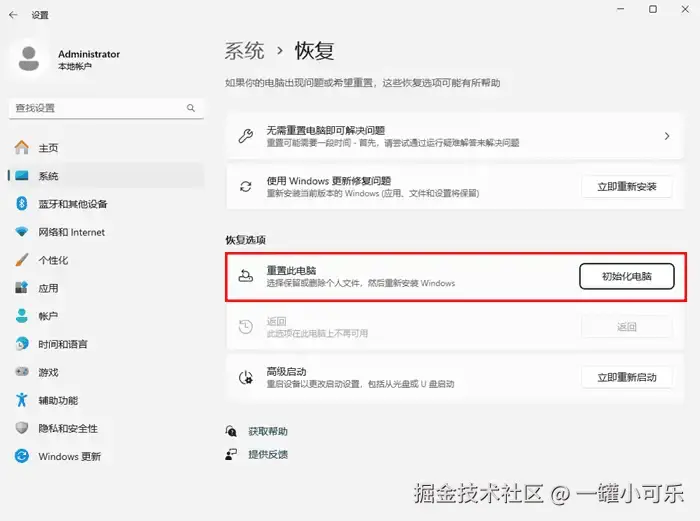Click the 时间和语言 globe clock icon
Image resolution: width=700 pixels, height=521 pixels.
(x=21, y=344)
